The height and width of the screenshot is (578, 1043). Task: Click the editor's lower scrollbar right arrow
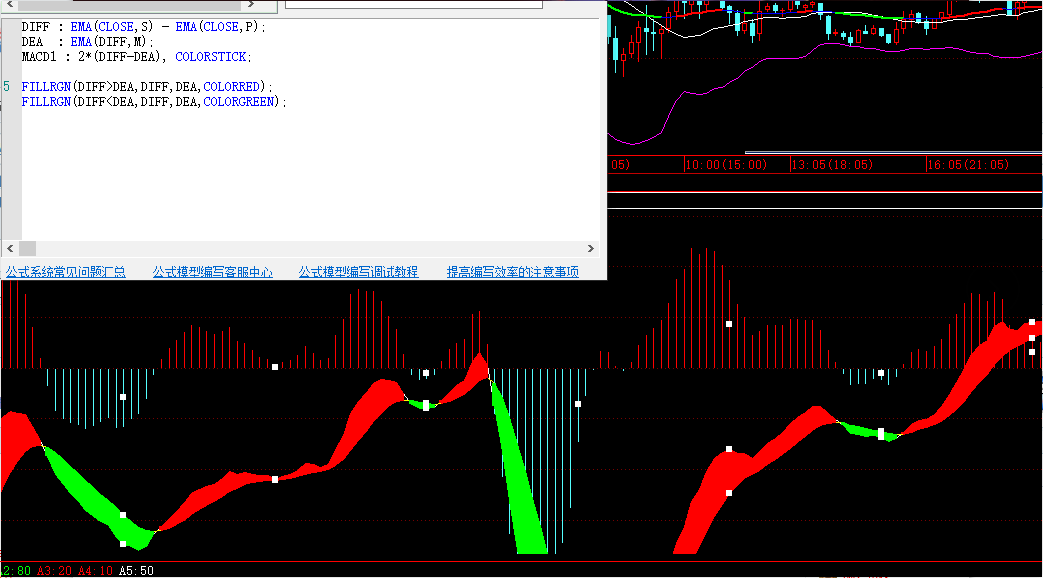click(x=591, y=248)
